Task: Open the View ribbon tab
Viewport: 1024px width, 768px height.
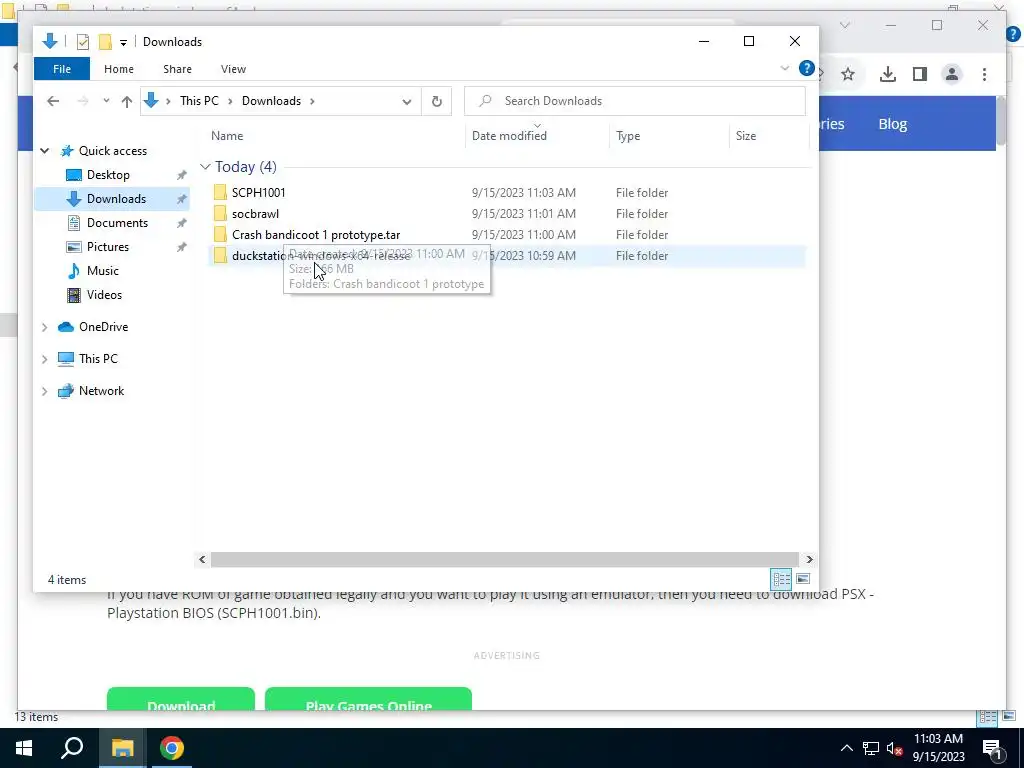Action: [x=233, y=69]
